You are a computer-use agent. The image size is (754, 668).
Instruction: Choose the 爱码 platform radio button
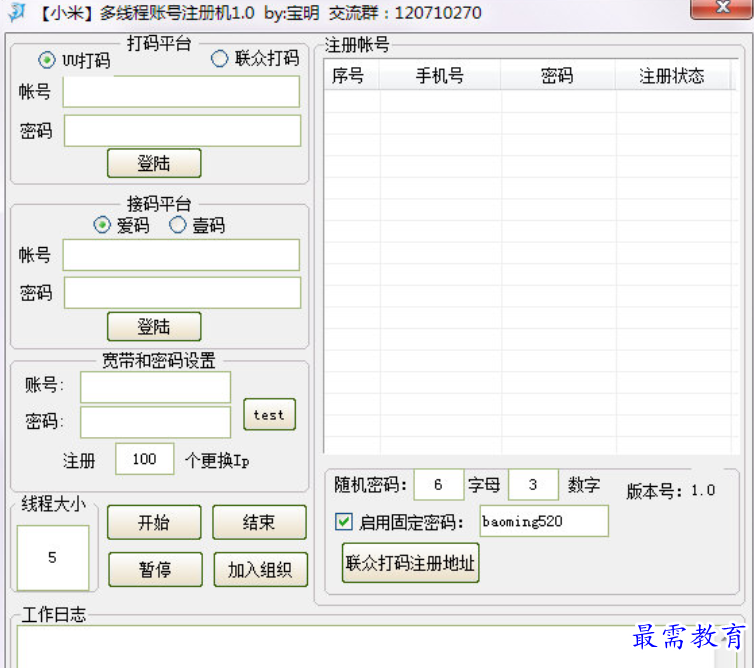[x=102, y=225]
